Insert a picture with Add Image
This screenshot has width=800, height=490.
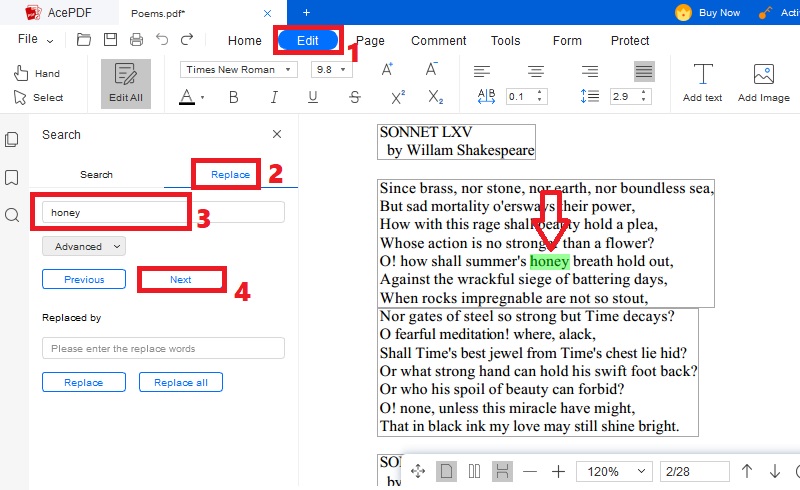click(763, 83)
